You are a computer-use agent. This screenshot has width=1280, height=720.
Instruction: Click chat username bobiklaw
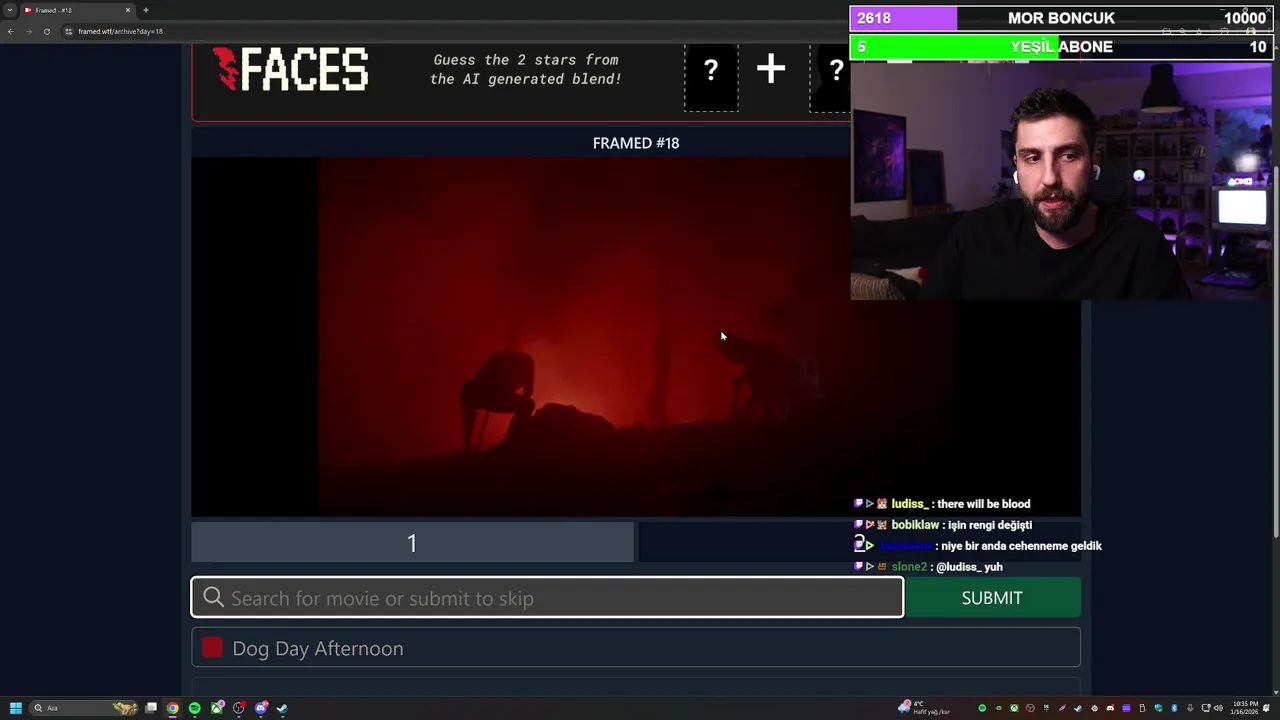click(915, 525)
